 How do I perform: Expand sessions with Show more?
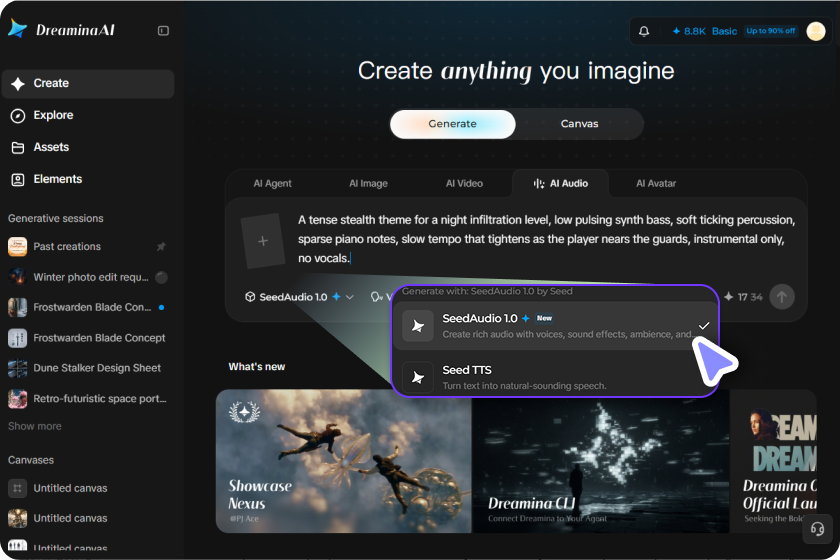(x=35, y=427)
